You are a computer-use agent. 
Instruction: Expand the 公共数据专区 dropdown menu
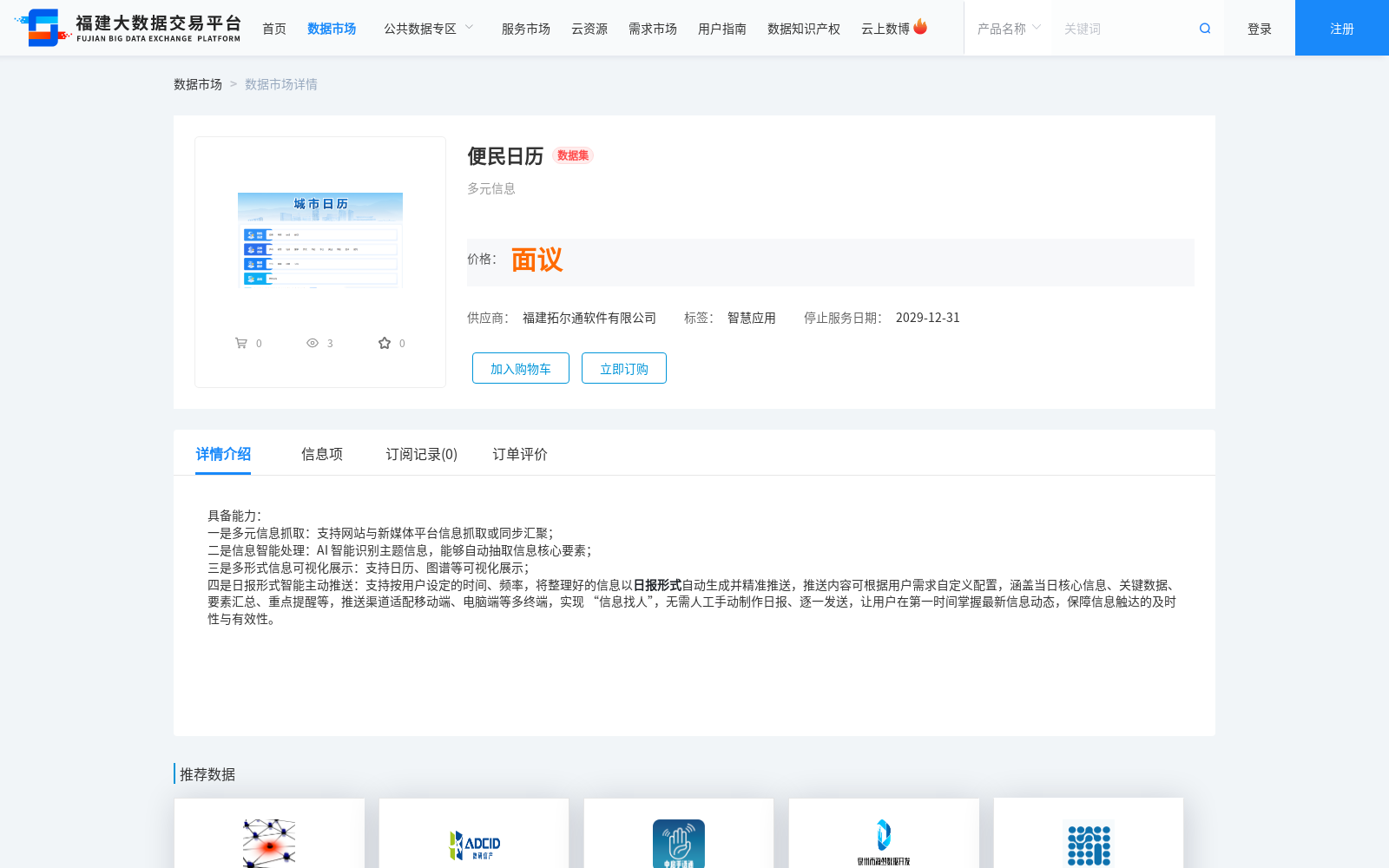point(429,29)
